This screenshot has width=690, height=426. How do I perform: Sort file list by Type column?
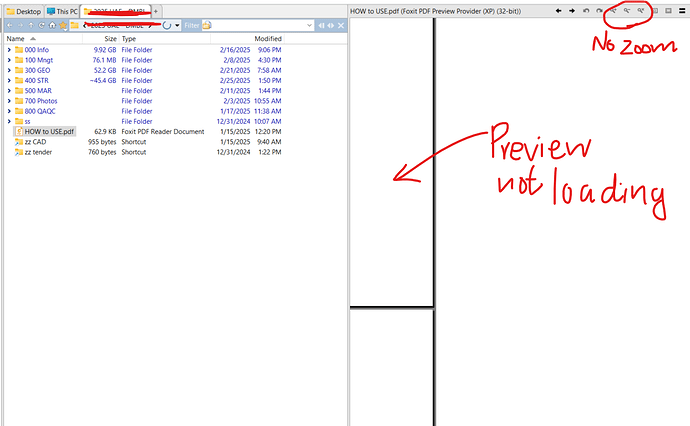[165, 39]
